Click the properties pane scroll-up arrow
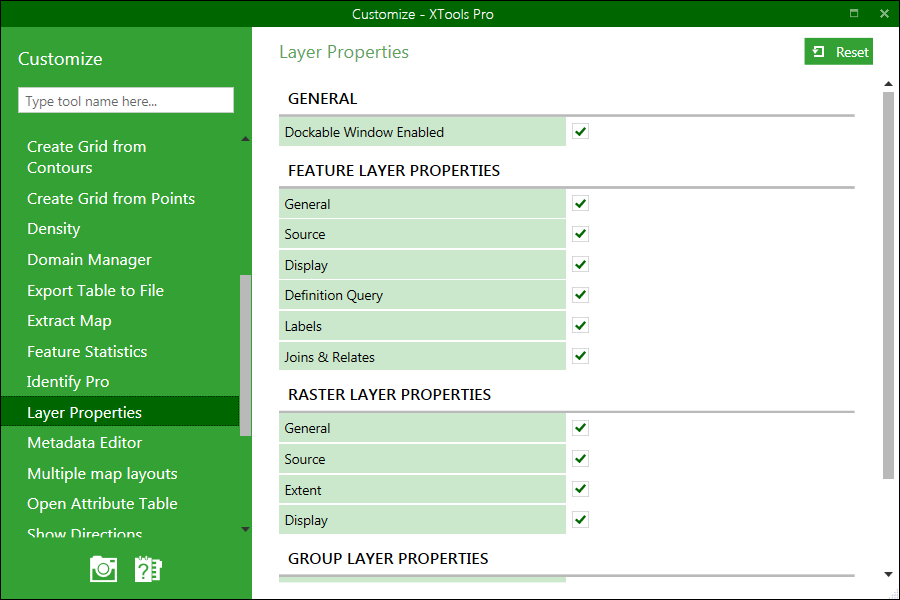 click(888, 84)
